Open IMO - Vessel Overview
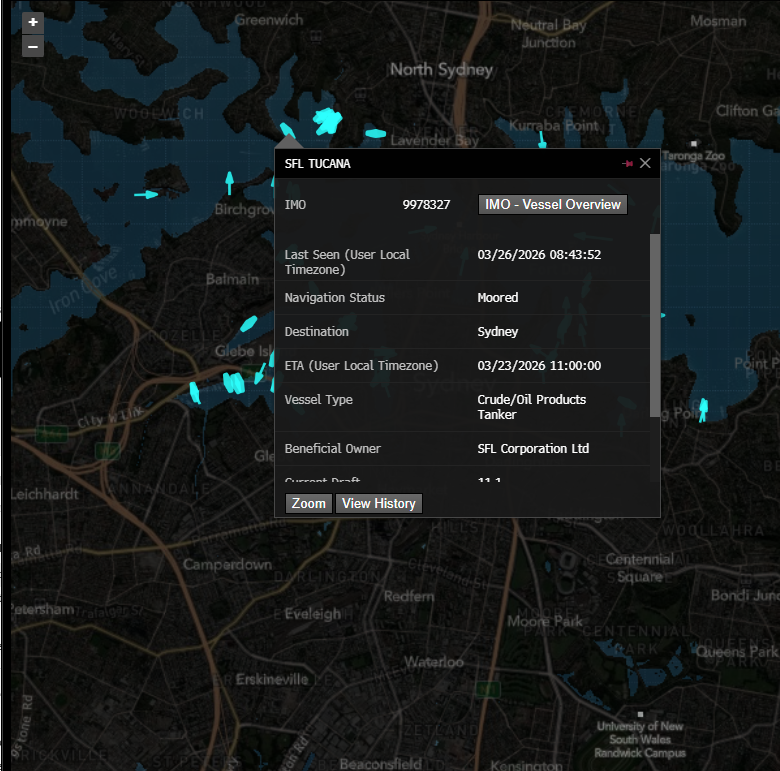780x771 pixels. (553, 204)
